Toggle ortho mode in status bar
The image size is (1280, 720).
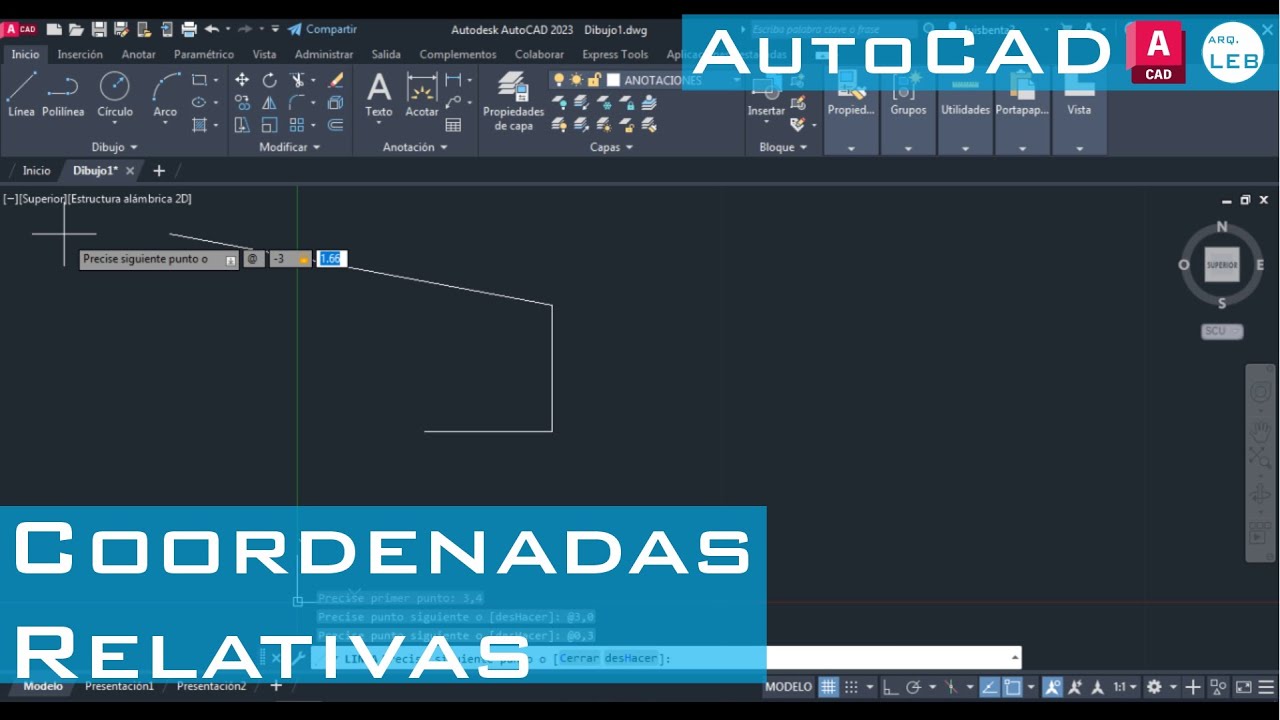(x=890, y=687)
